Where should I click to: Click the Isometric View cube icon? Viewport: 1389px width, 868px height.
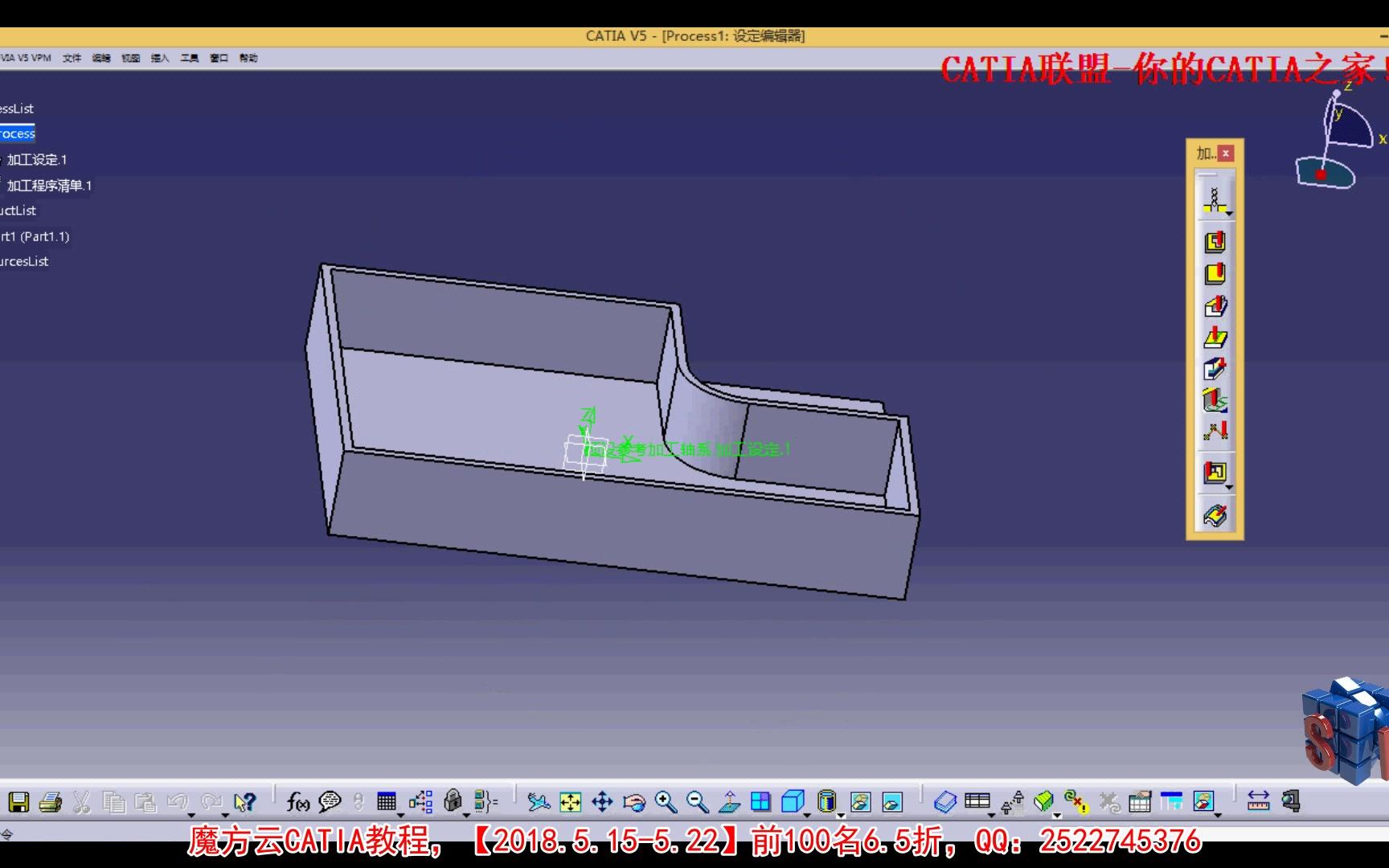793,801
